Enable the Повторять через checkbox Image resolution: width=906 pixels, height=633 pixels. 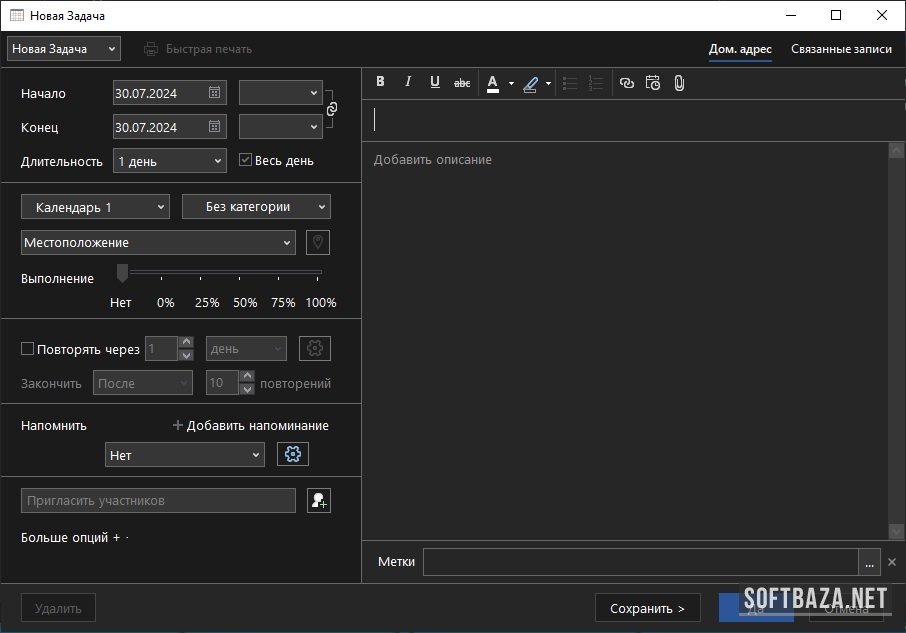[28, 349]
